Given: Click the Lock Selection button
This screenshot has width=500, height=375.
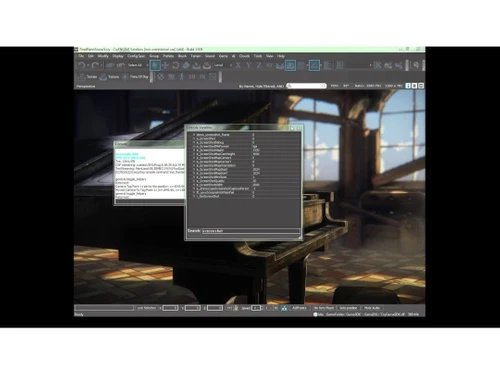Looking at the screenshot, I should 147,308.
